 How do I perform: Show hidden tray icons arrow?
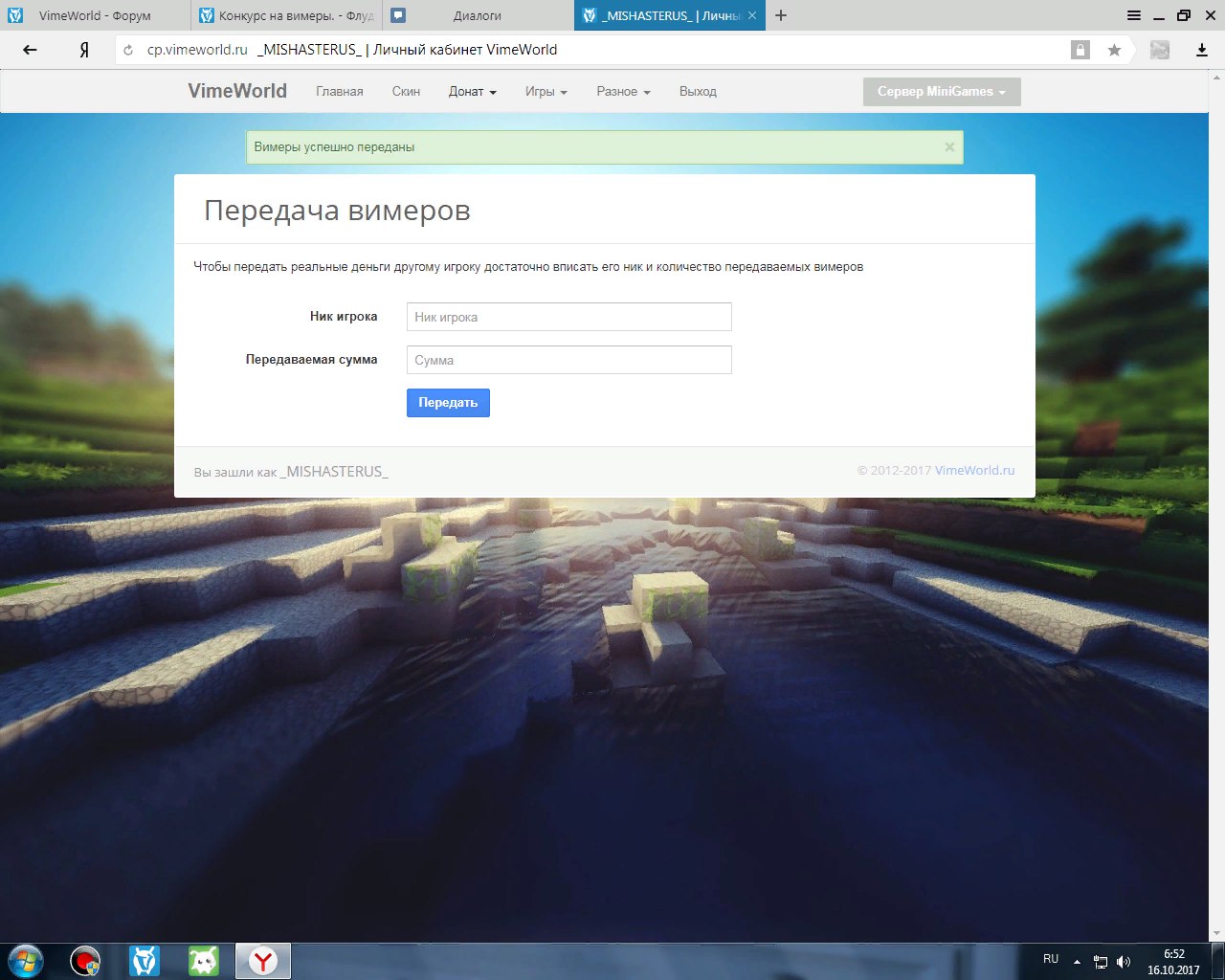pos(1077,961)
